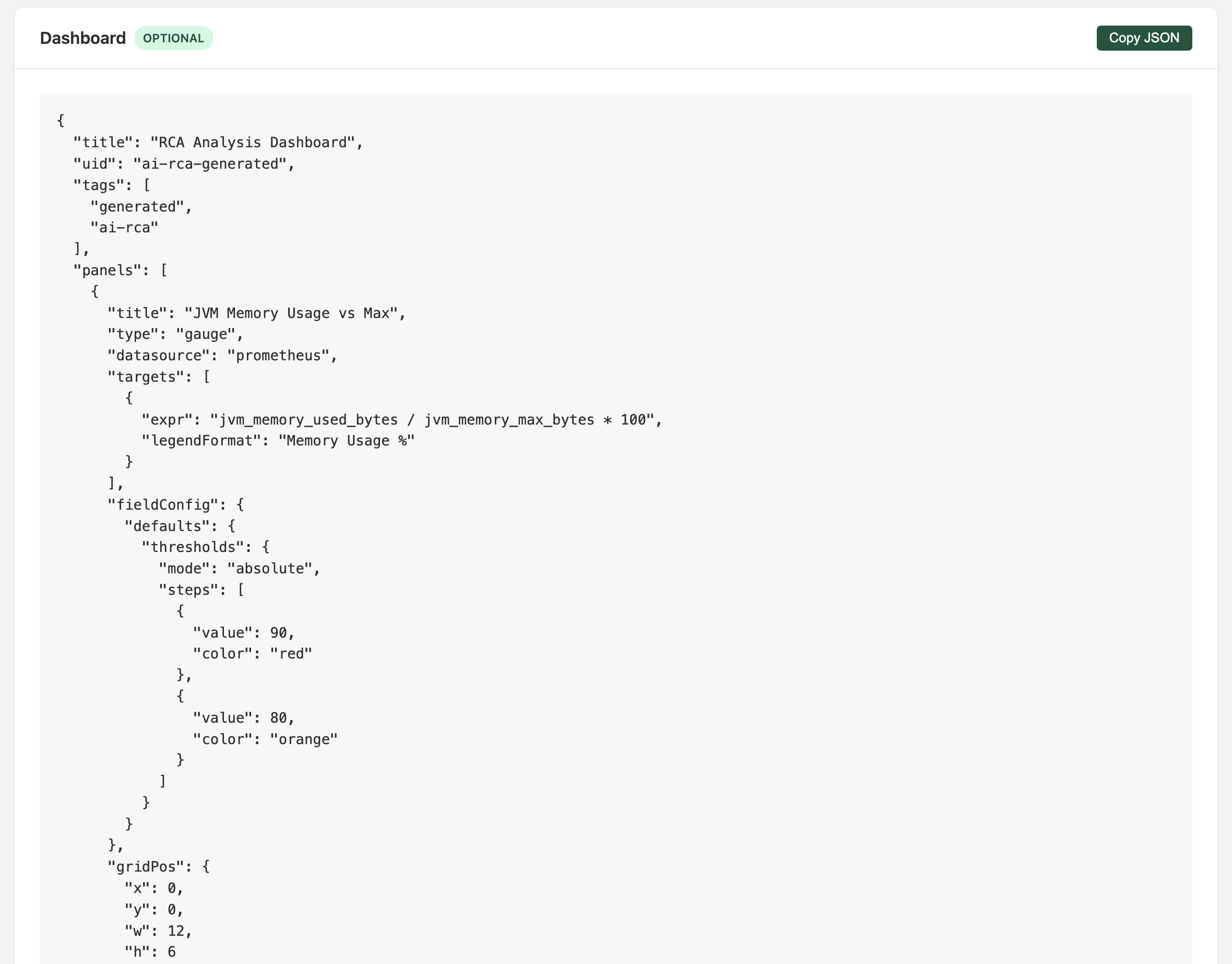This screenshot has height=964, width=1232.
Task: Click the "tags": [ line
Action: (x=112, y=185)
